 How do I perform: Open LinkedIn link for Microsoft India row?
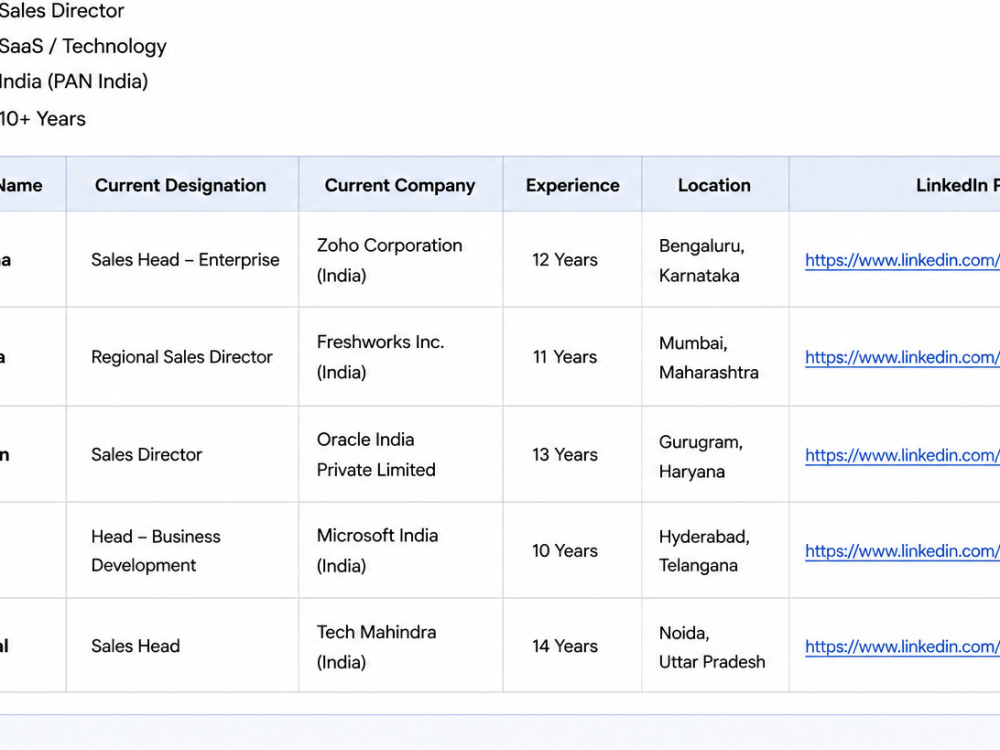point(902,551)
